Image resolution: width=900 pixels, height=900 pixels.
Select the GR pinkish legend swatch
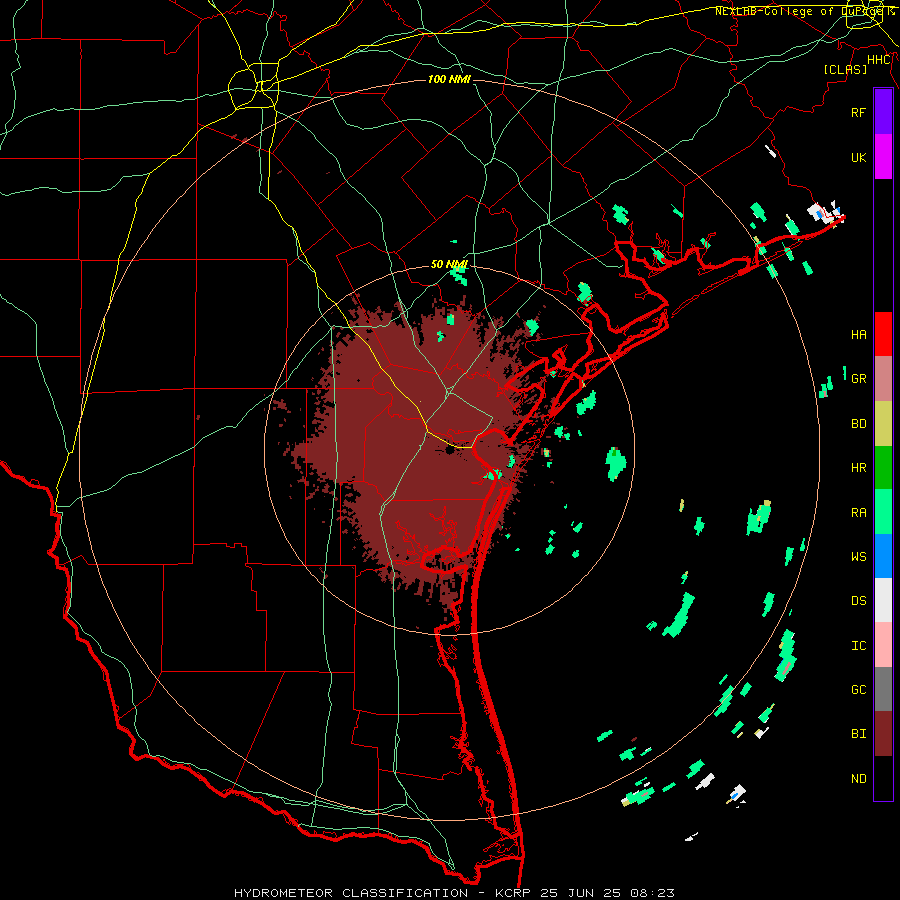tap(883, 379)
